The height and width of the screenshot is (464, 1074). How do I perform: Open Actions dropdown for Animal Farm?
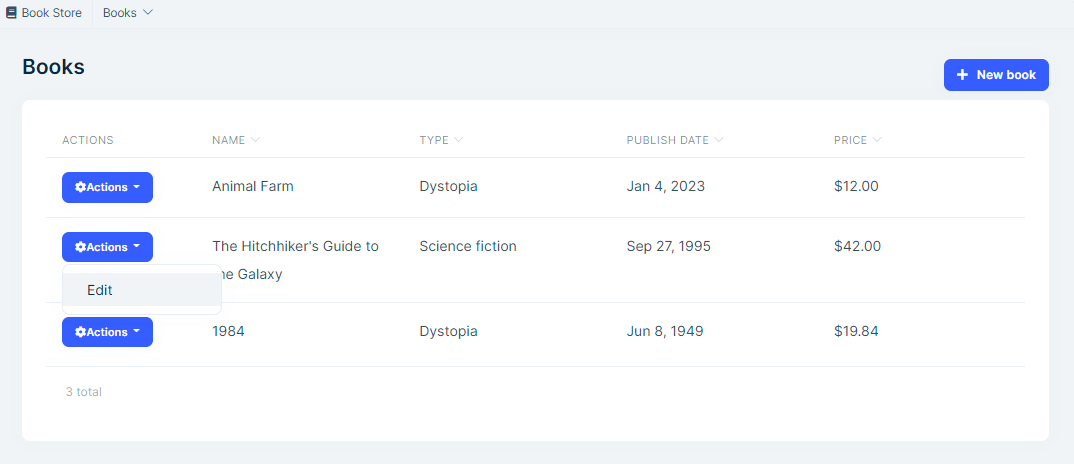[107, 187]
